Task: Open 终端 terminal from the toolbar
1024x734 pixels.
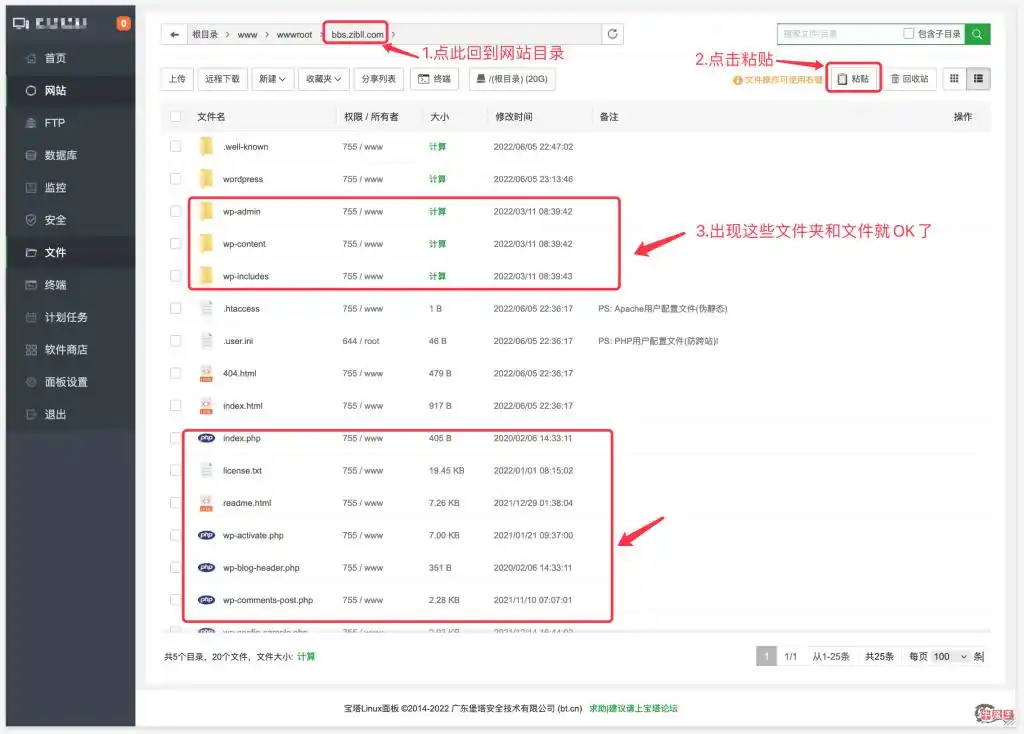Action: coord(435,78)
